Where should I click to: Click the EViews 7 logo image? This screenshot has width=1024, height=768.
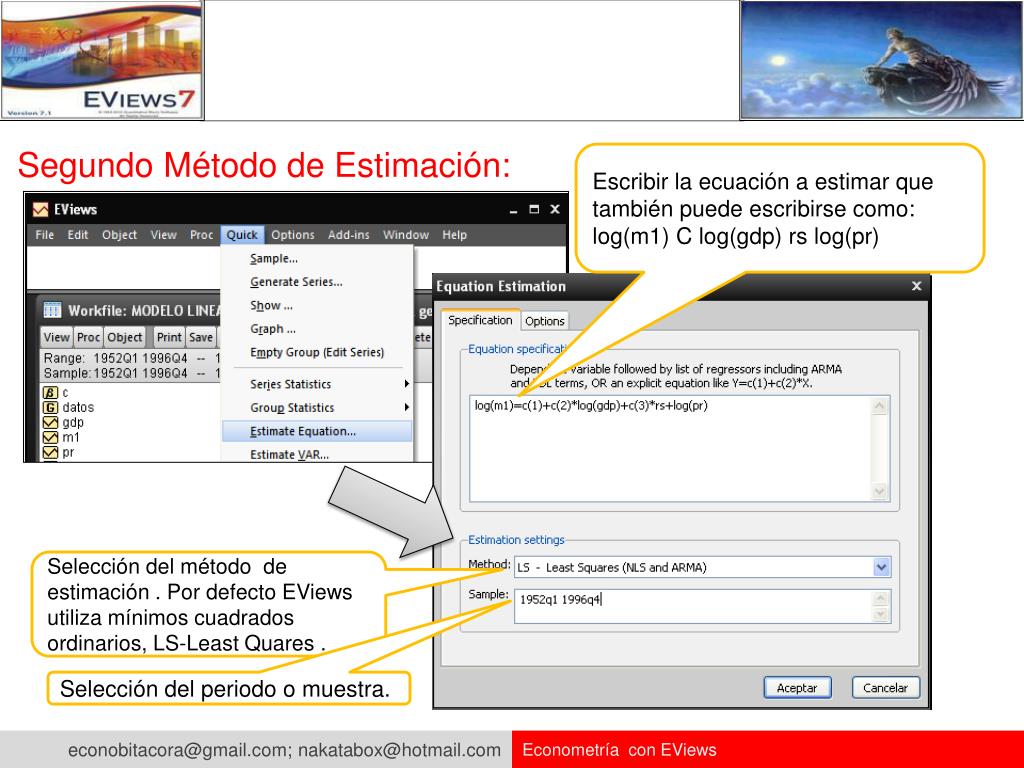[x=103, y=60]
